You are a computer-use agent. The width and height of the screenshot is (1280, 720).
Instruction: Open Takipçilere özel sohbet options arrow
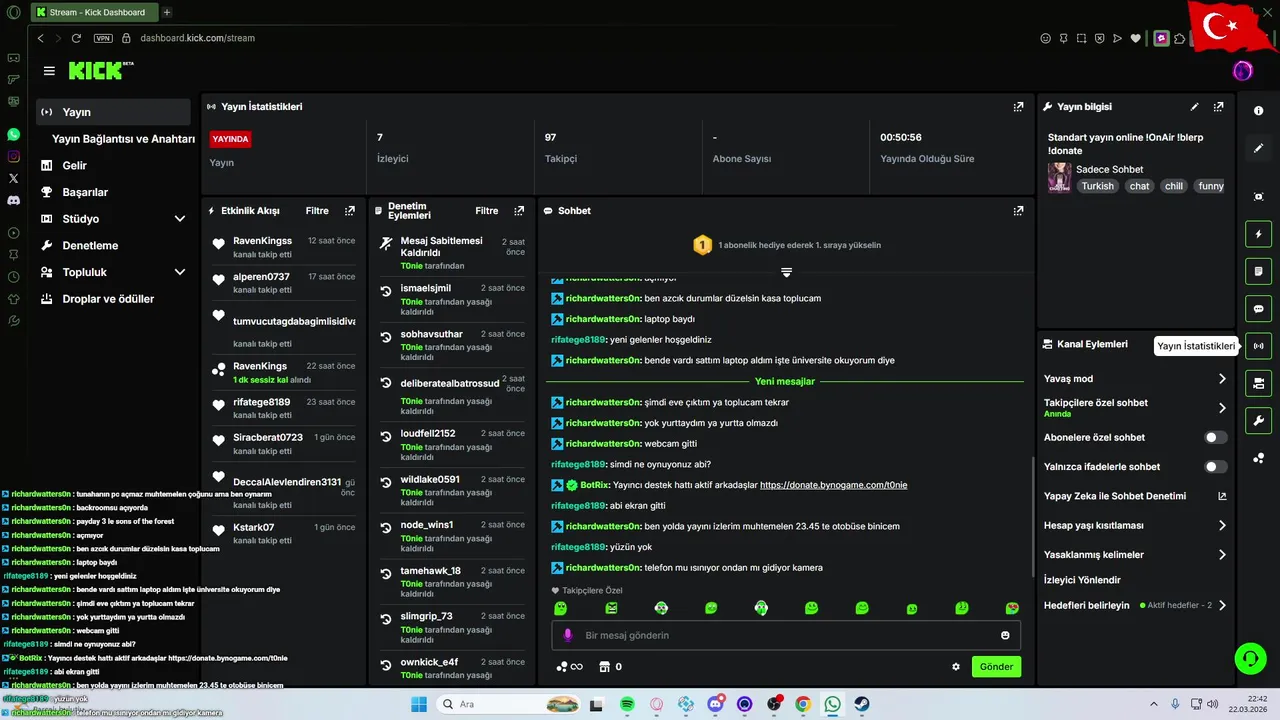pyautogui.click(x=1222, y=408)
